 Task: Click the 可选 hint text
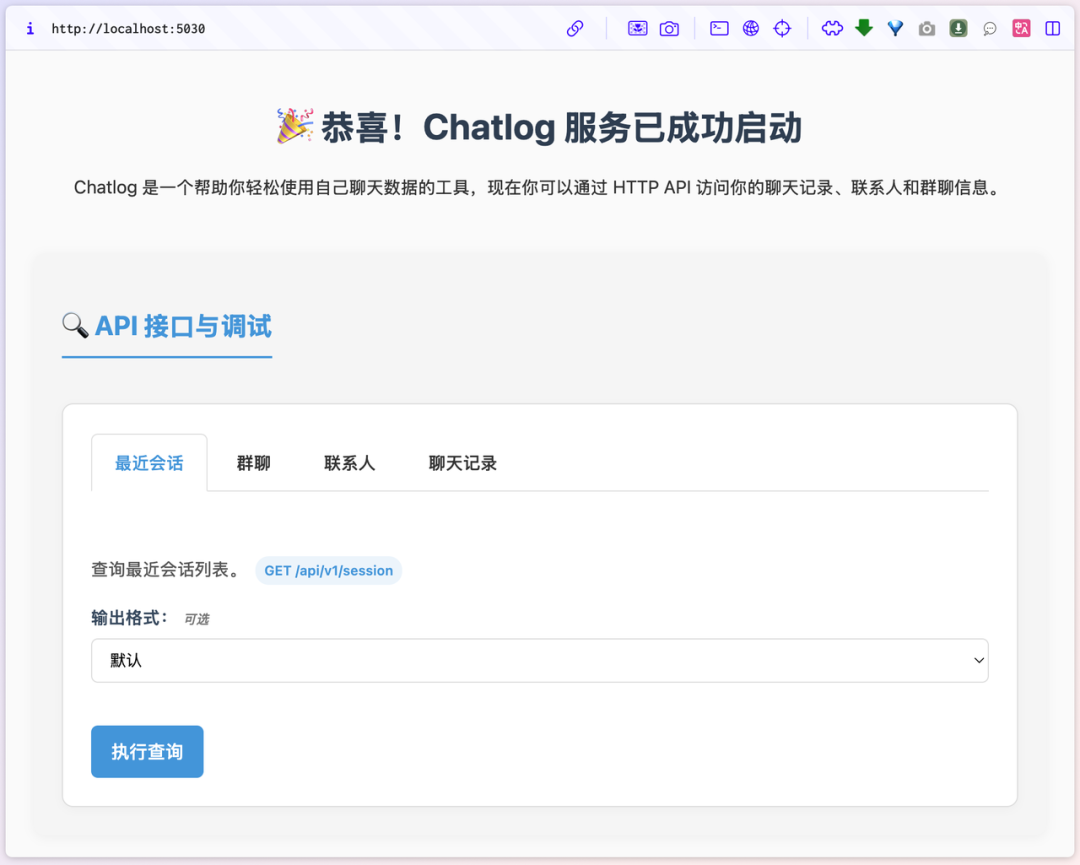[196, 619]
